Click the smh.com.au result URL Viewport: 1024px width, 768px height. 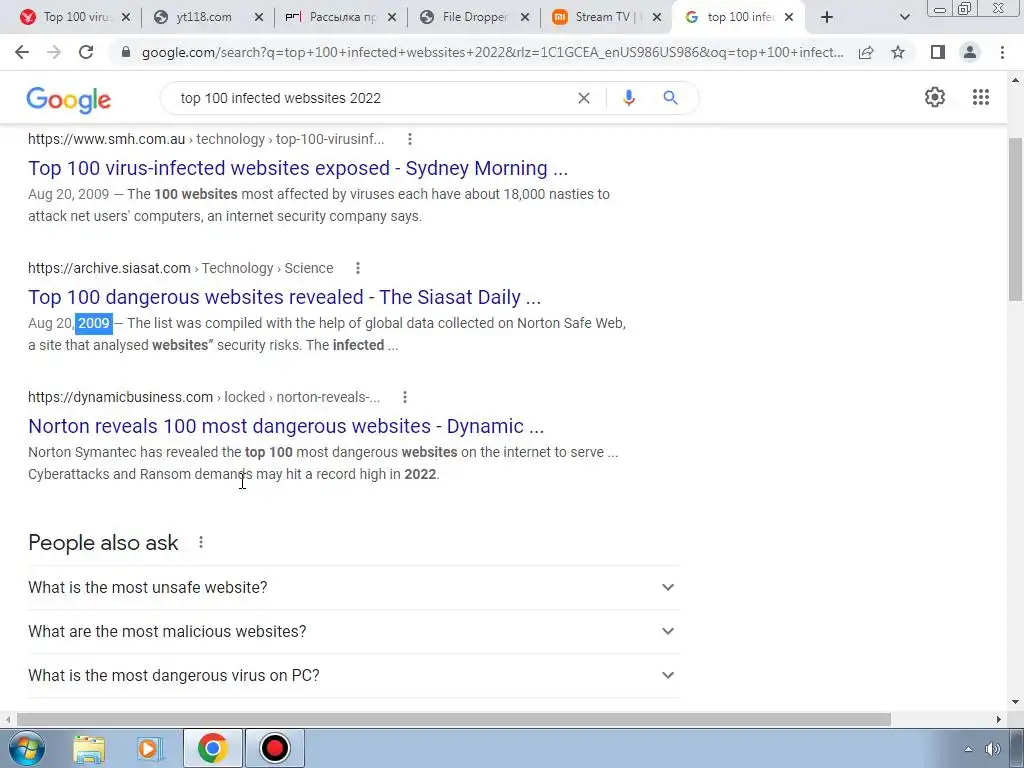pos(206,139)
